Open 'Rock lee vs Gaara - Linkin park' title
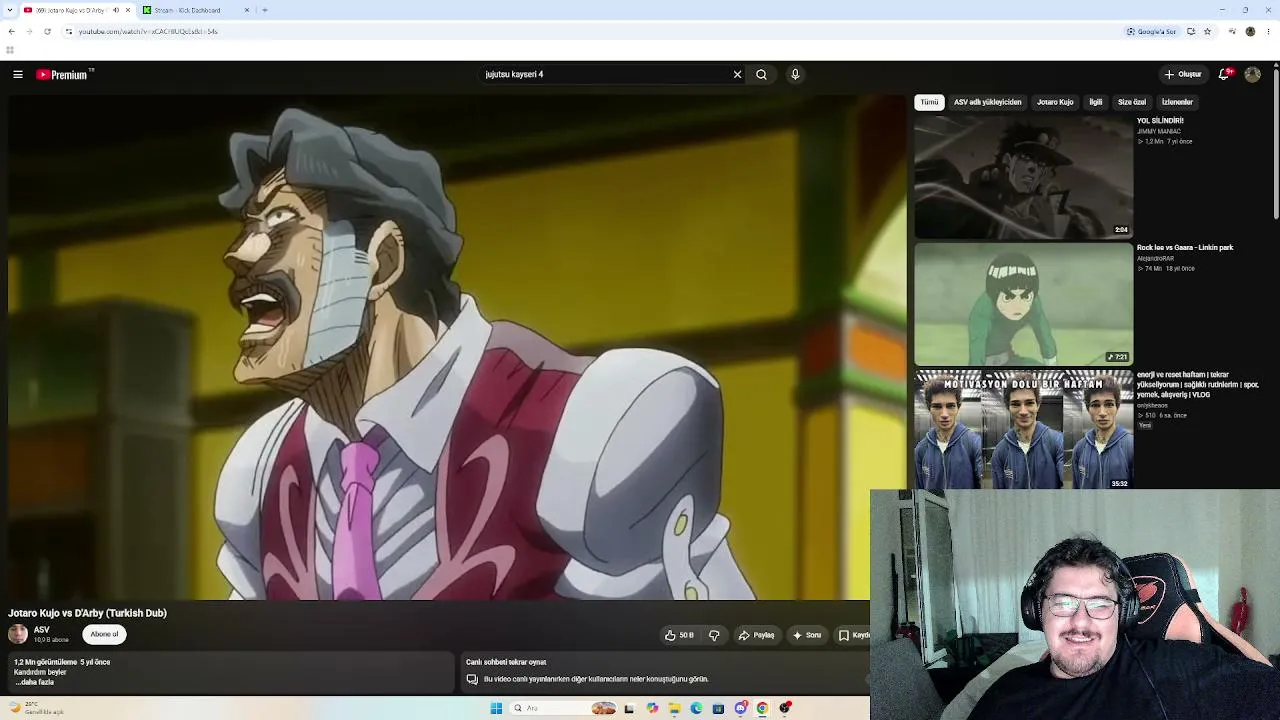The height and width of the screenshot is (720, 1280). (x=1185, y=248)
